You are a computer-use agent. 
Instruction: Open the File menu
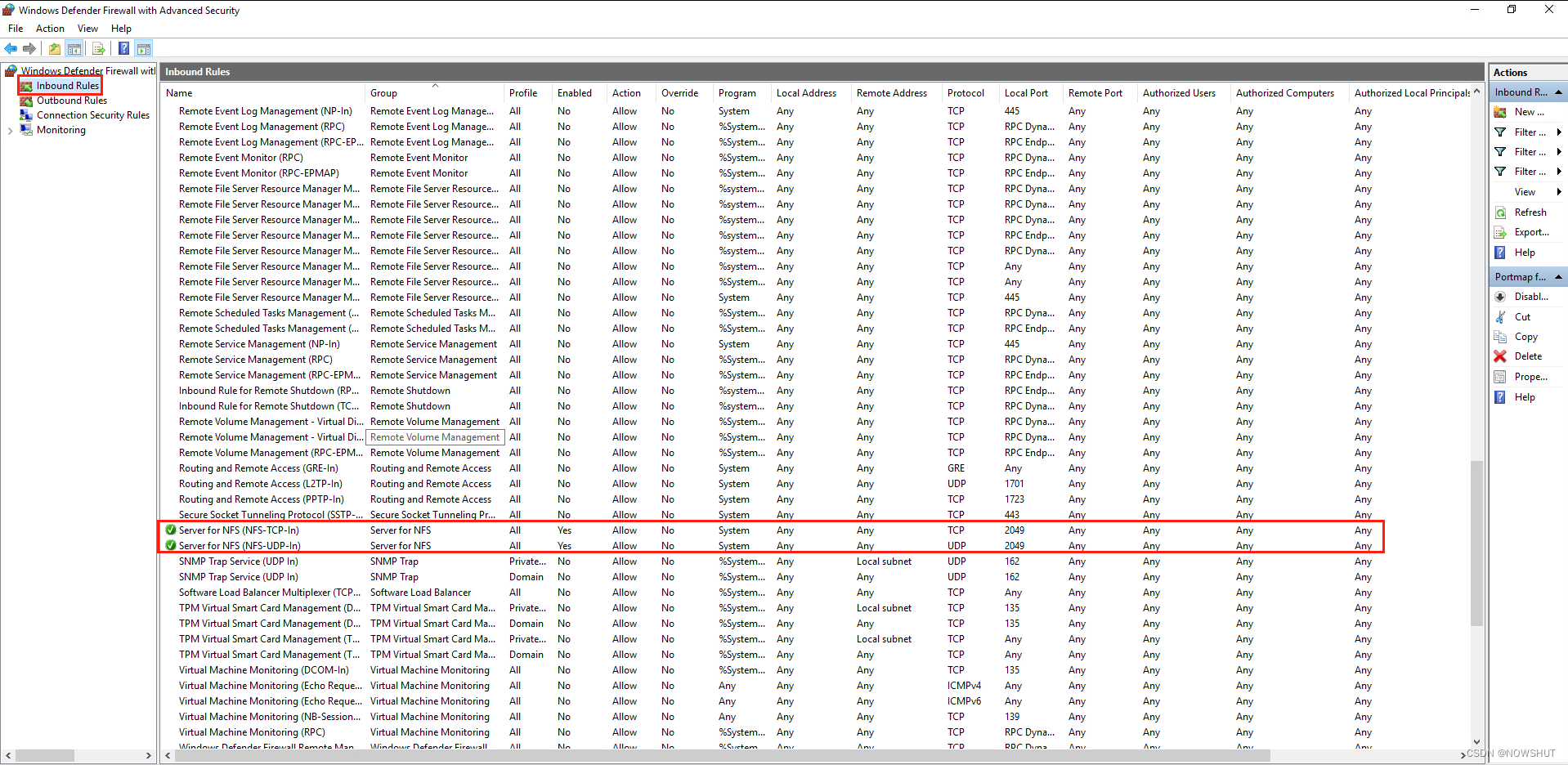coord(16,29)
